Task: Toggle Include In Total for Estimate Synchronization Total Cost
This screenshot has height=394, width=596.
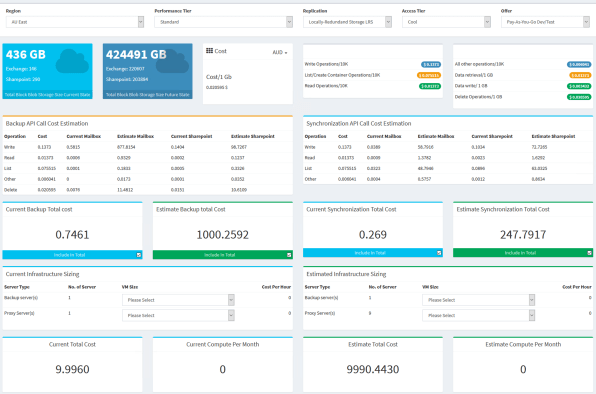Action: pos(590,253)
